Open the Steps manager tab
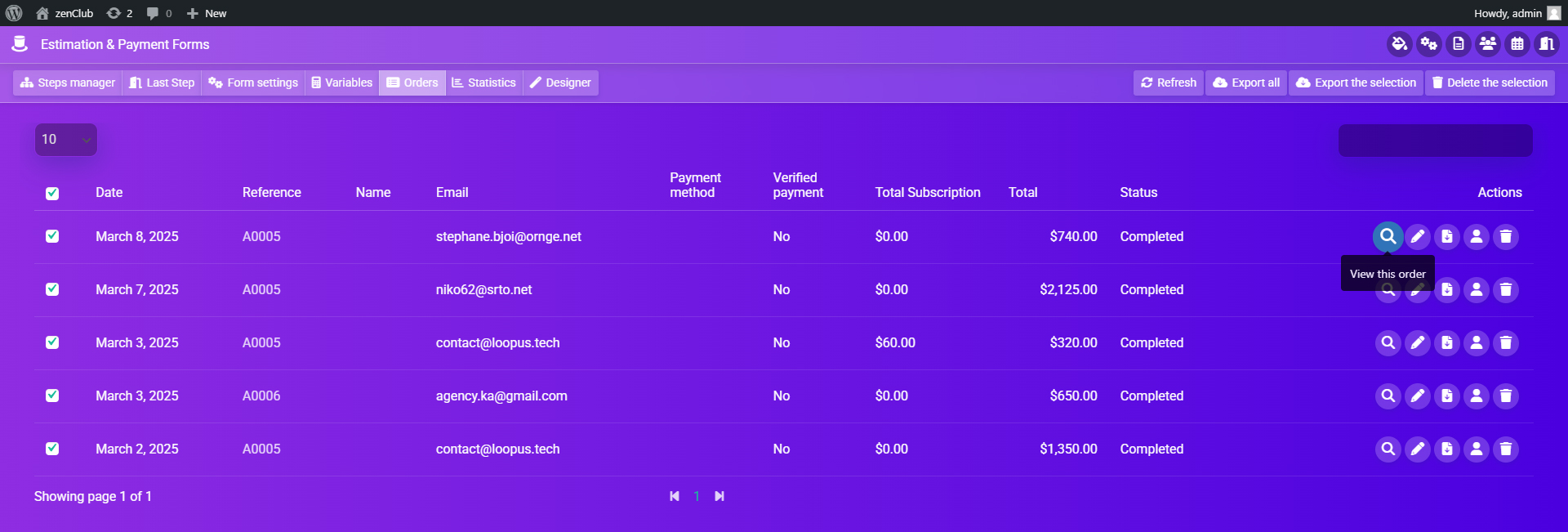Viewport: 1568px width, 532px height. (x=68, y=83)
